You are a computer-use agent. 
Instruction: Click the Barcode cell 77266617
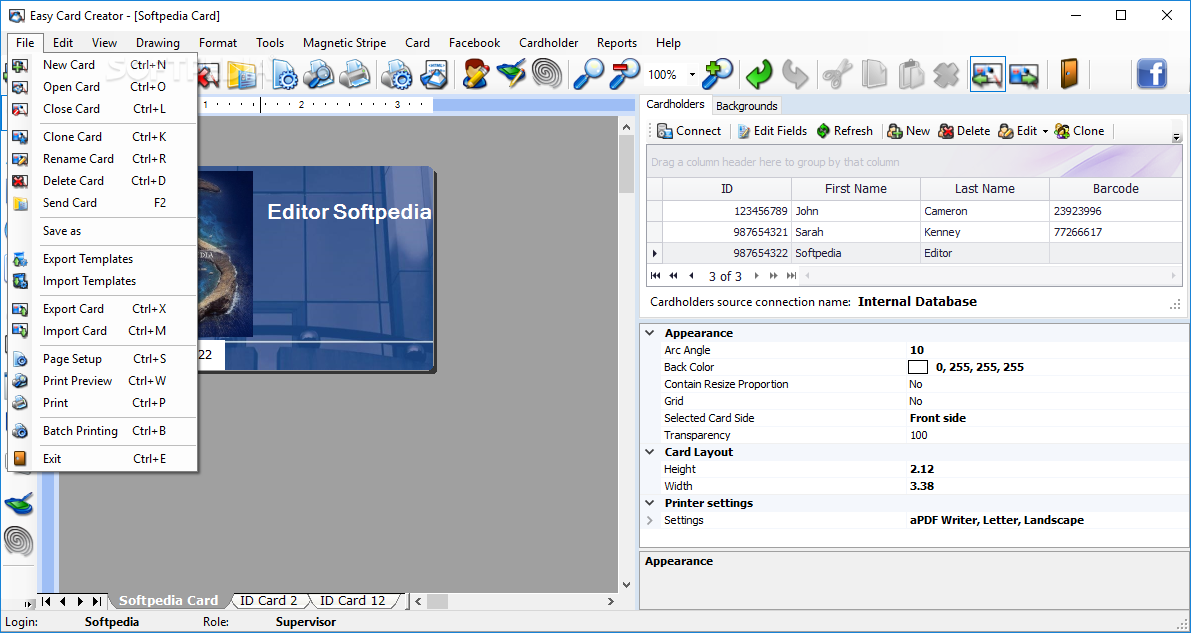(x=1115, y=232)
